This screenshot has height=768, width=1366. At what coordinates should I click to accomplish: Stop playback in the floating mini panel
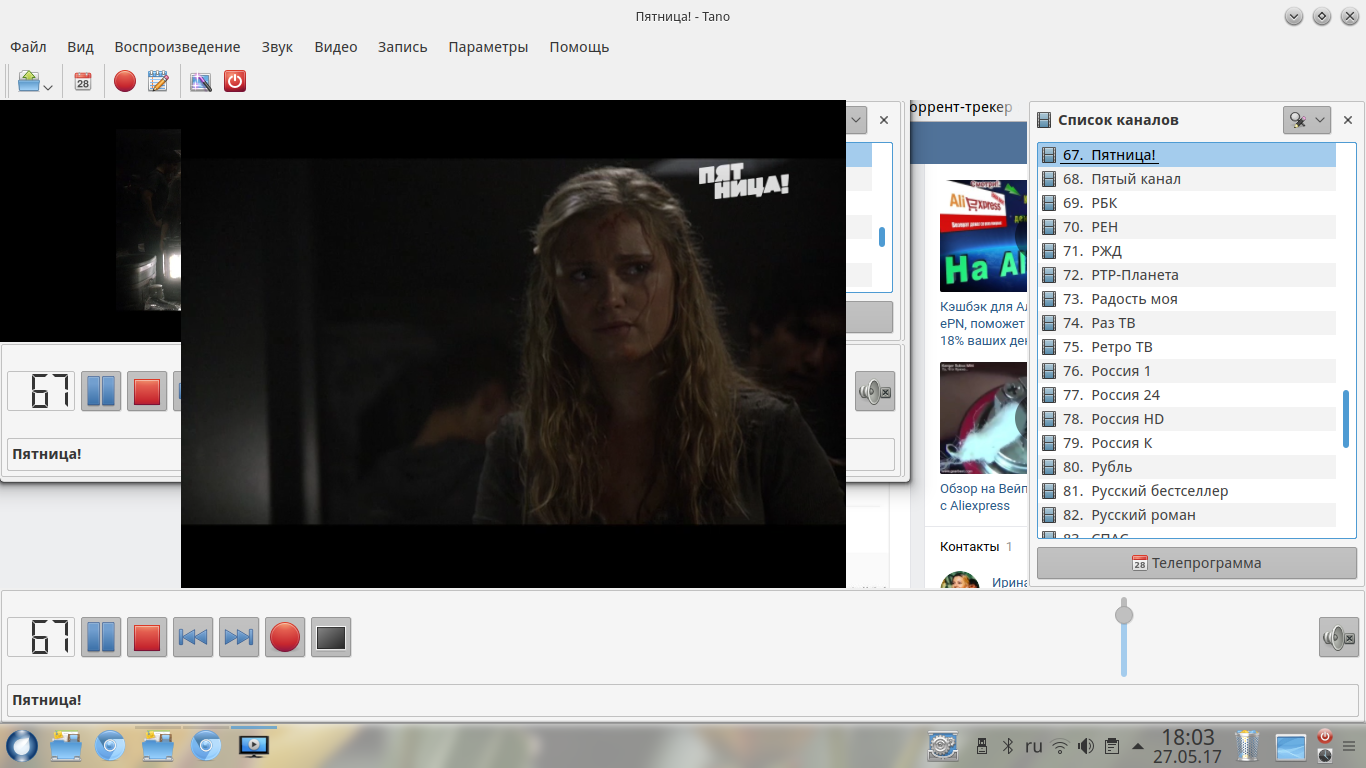(147, 391)
